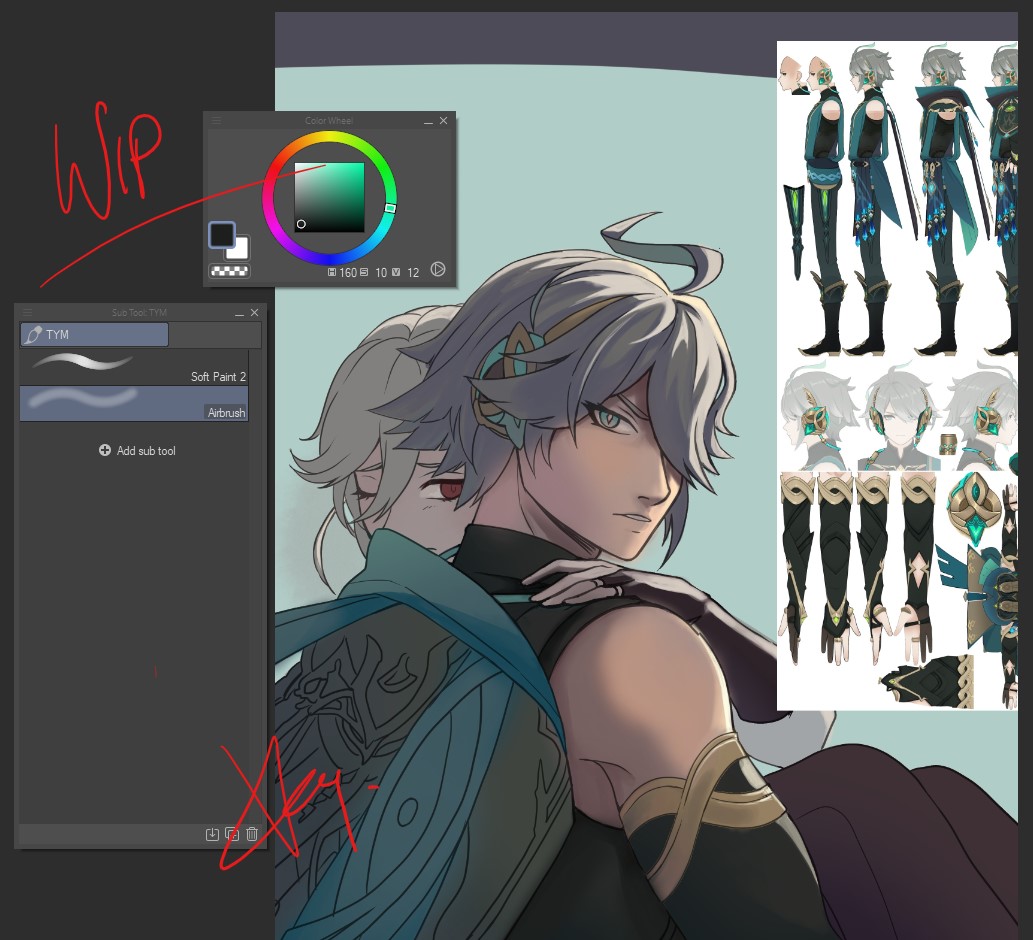Switch color space with the circled arrow icon
Viewport: 1033px width, 940px height.
click(437, 269)
